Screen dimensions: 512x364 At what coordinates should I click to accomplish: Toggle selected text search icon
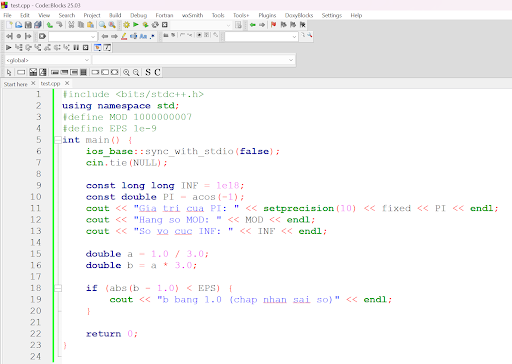coord(133,36)
